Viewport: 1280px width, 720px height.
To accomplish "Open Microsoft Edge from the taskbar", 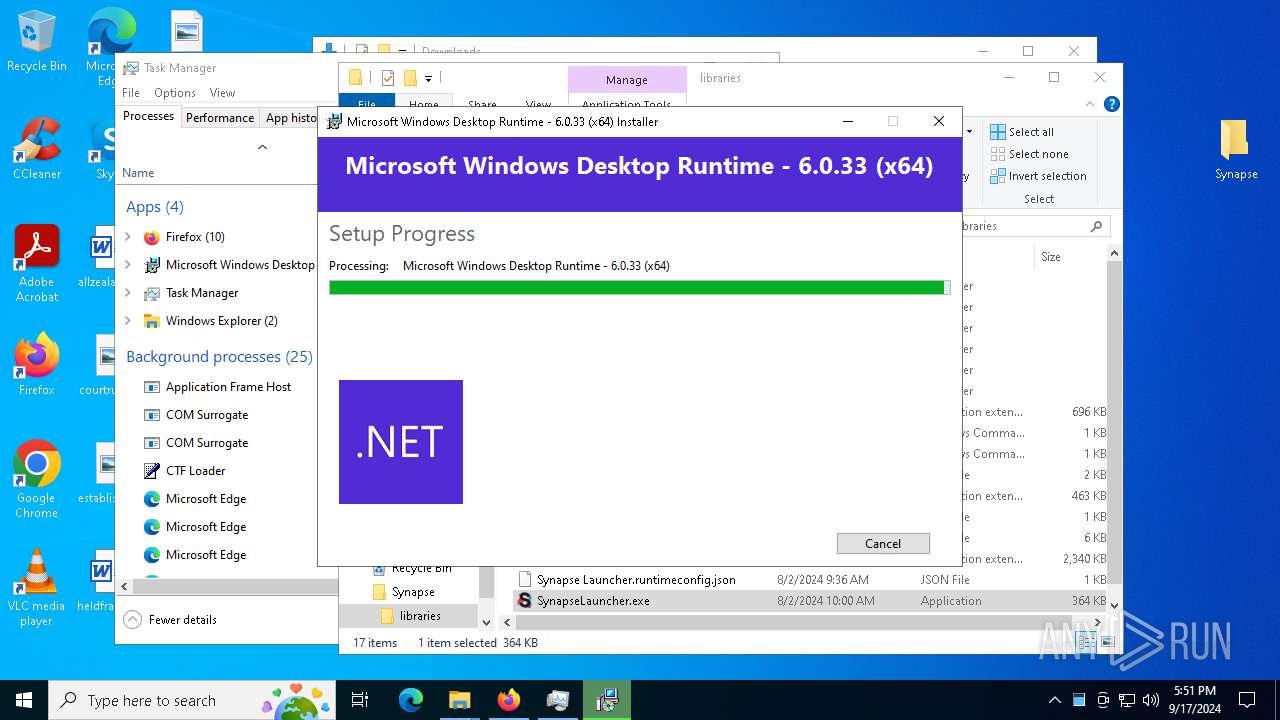I will (x=411, y=700).
